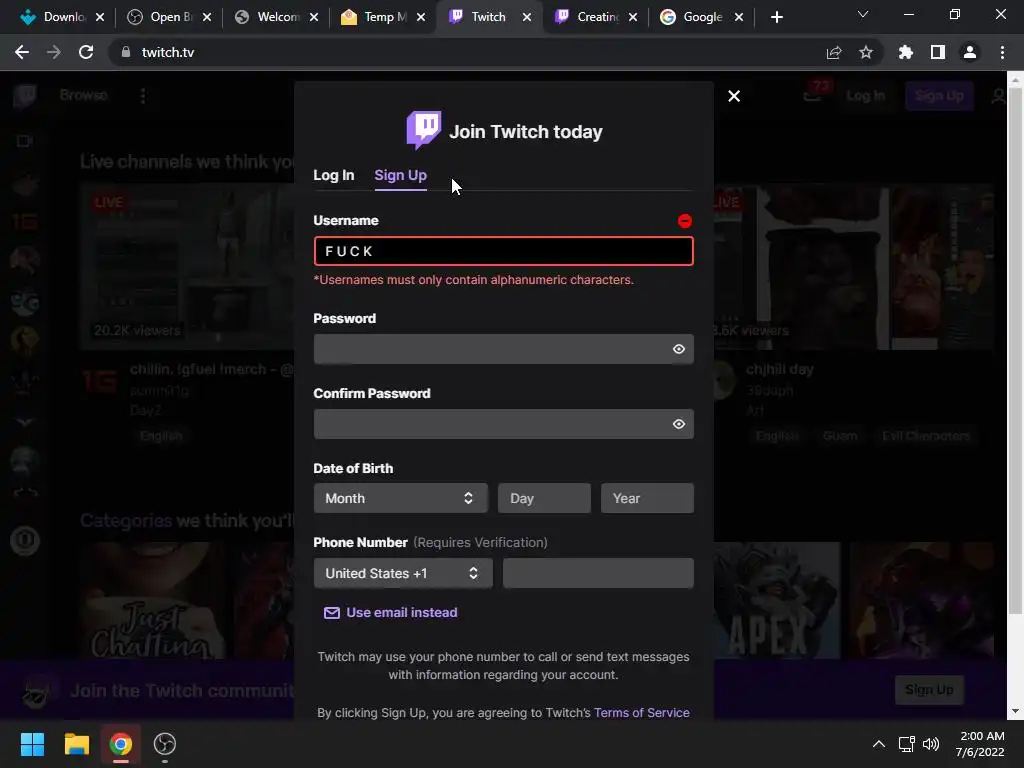The image size is (1024, 768).
Task: Open the live stream thumbnail with 20.2K viewers
Action: tap(187, 266)
